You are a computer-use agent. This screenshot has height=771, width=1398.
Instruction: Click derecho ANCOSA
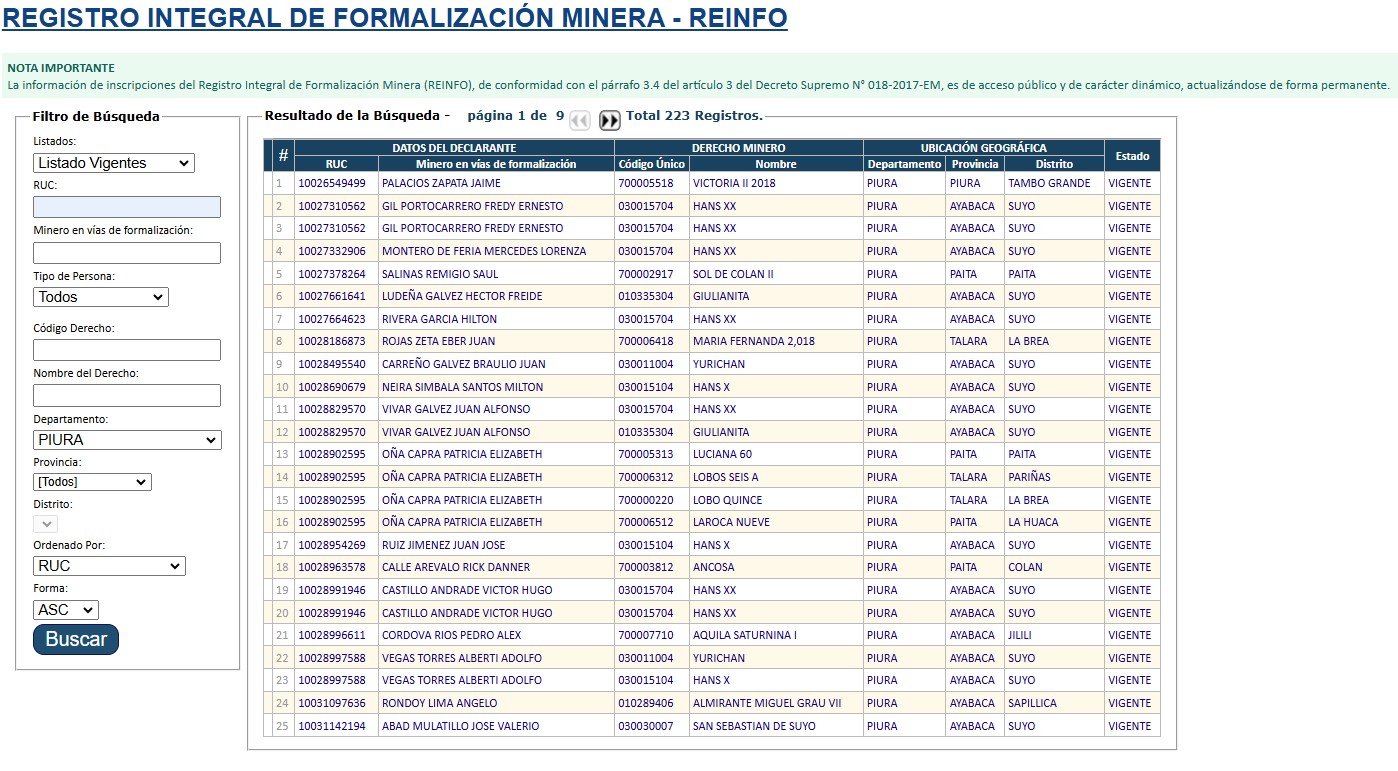tap(713, 568)
